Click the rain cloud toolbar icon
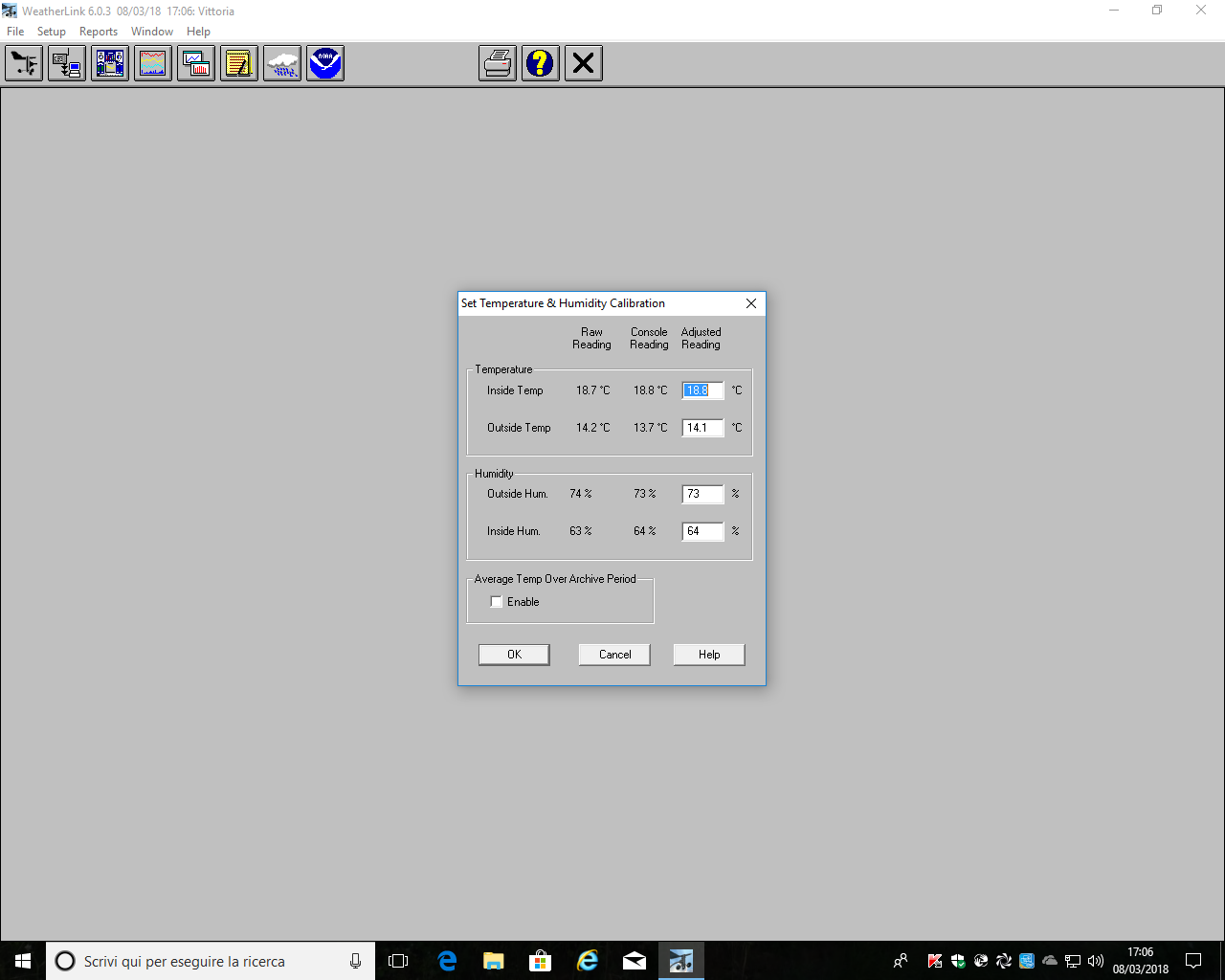 [x=282, y=63]
